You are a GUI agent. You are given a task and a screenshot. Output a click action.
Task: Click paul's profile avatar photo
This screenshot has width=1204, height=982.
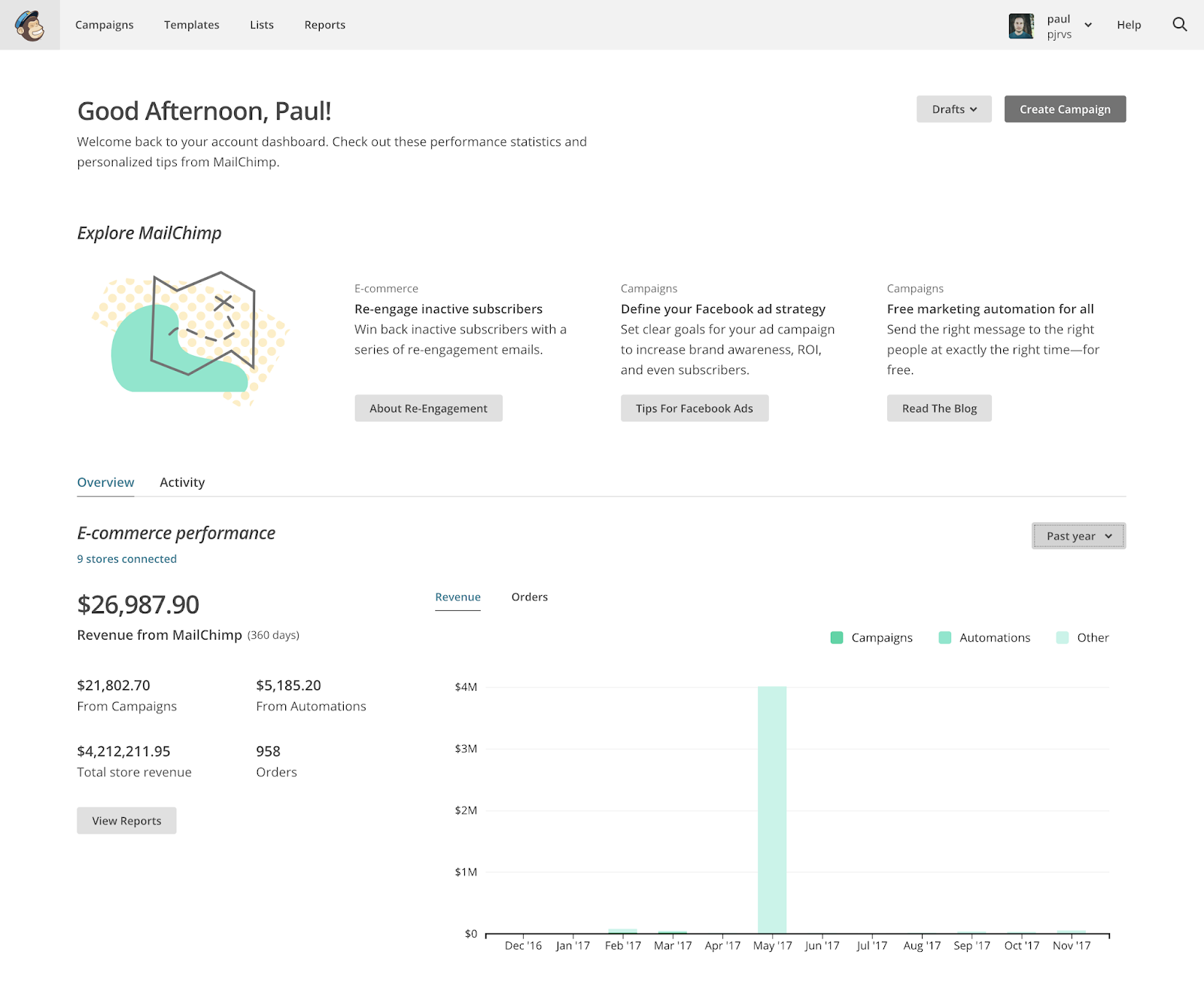(x=1021, y=26)
